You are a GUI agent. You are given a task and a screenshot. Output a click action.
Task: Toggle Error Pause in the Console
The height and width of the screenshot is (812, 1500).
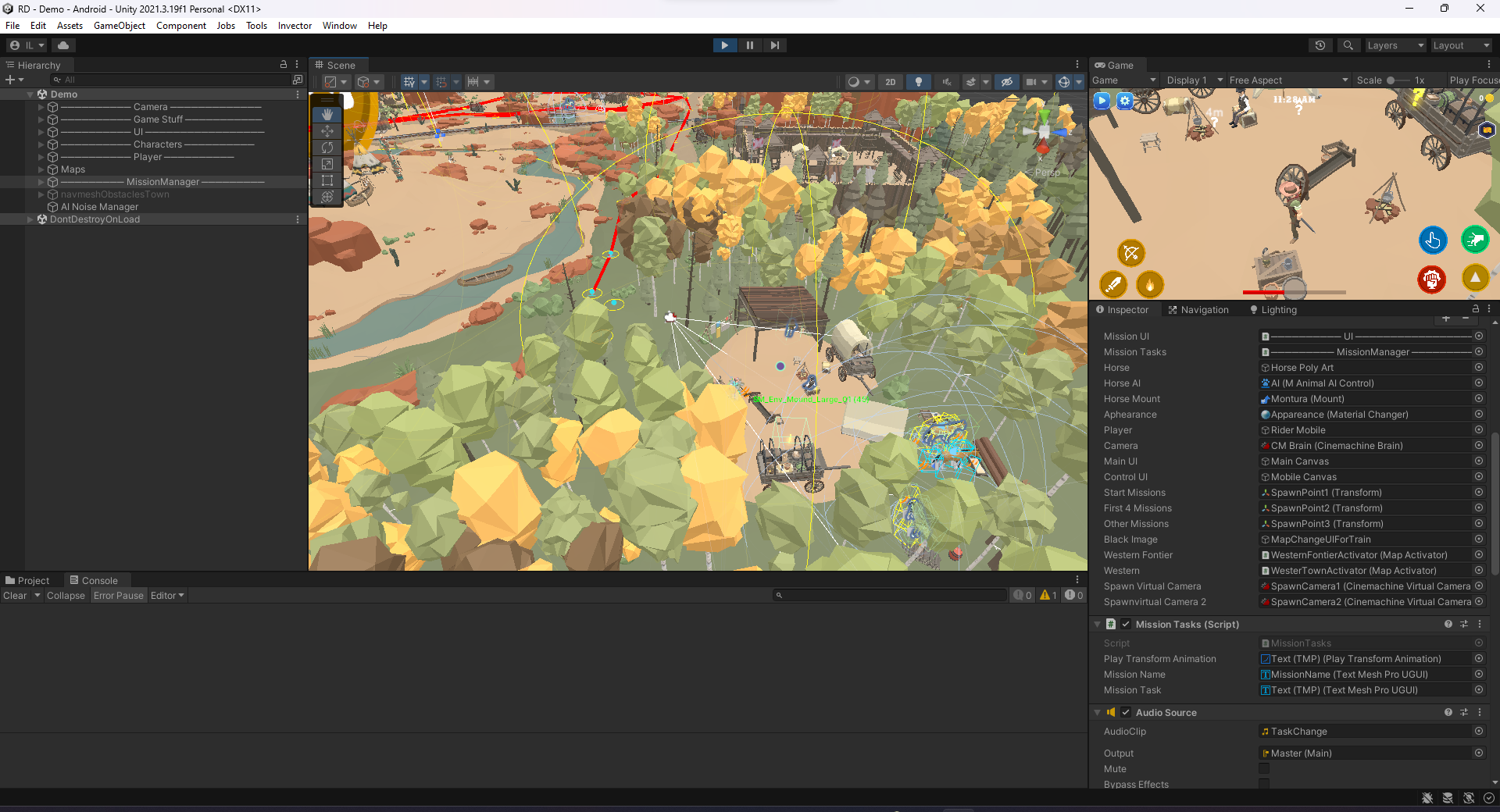(119, 596)
